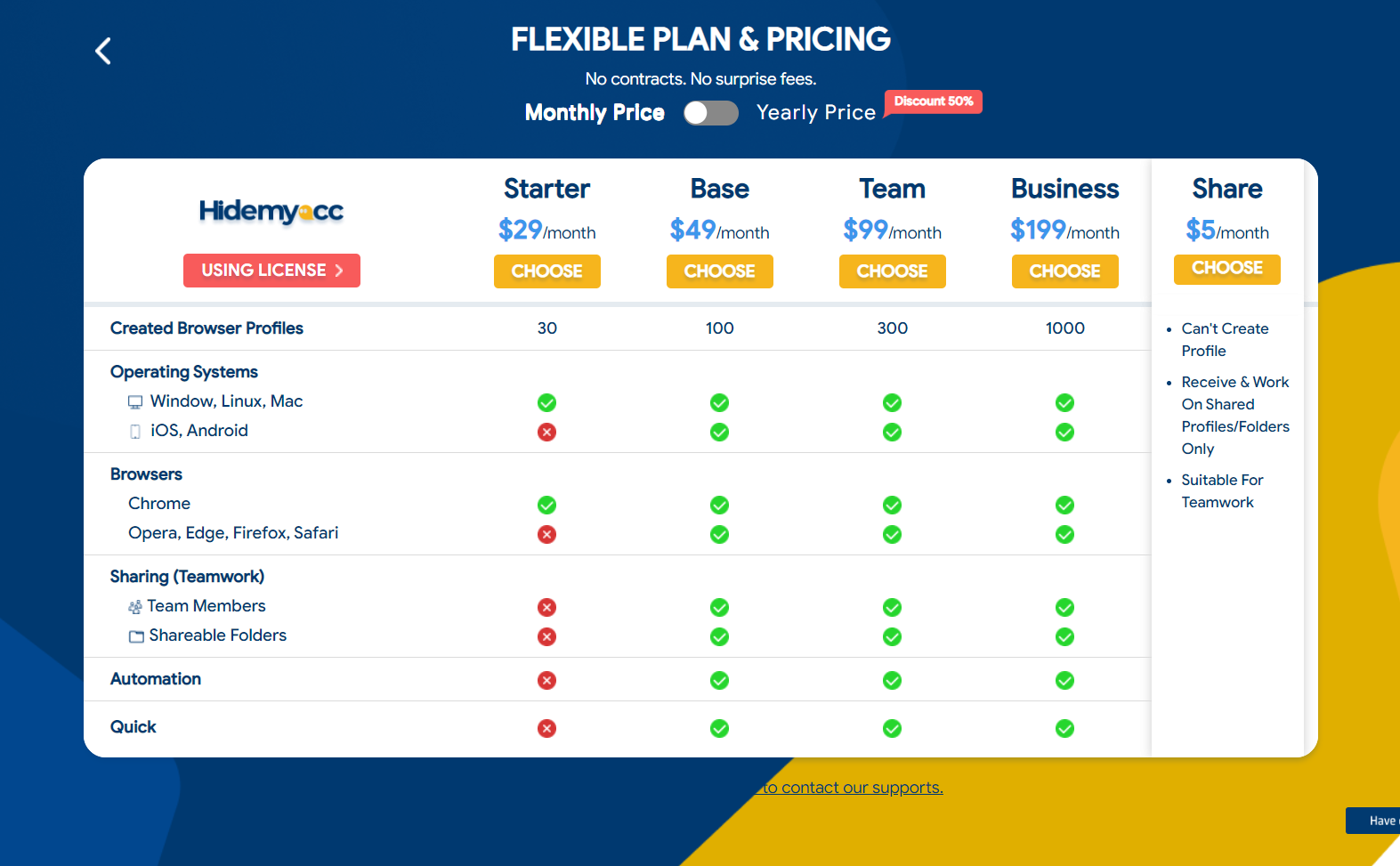Click the green check for Base Chrome

coord(719,506)
